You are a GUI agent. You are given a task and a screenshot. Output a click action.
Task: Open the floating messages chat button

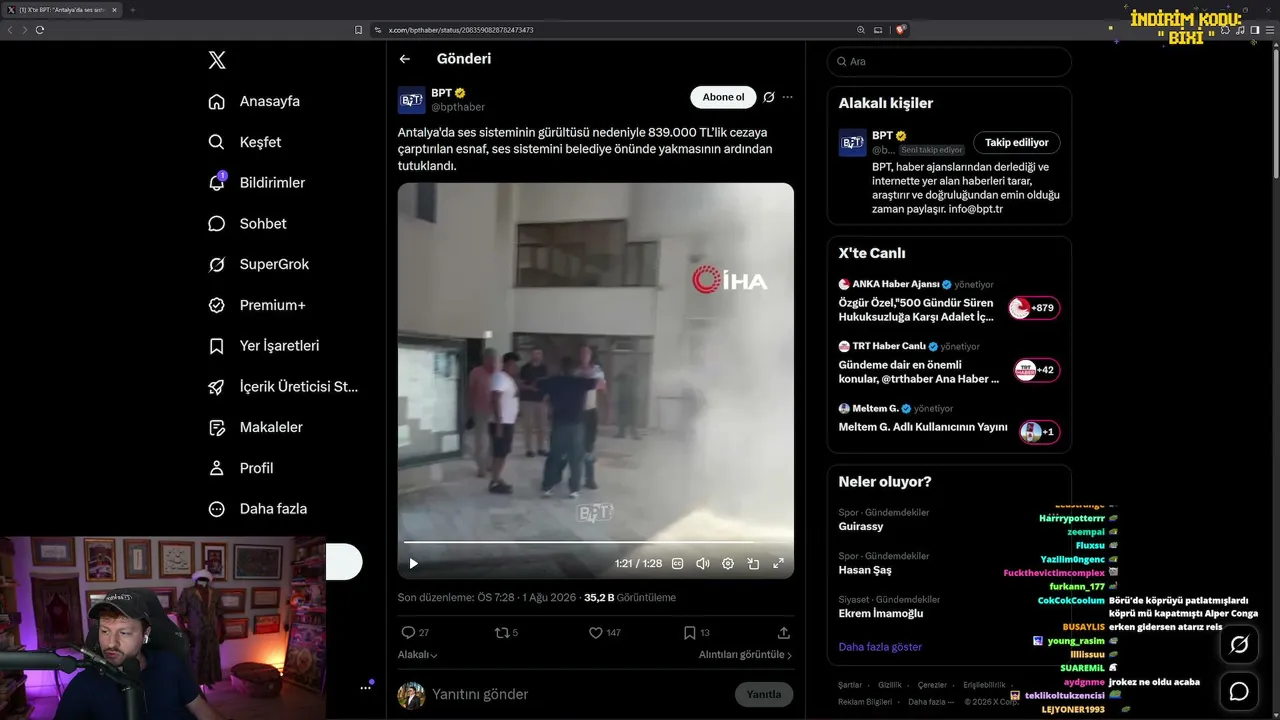[x=1239, y=691]
